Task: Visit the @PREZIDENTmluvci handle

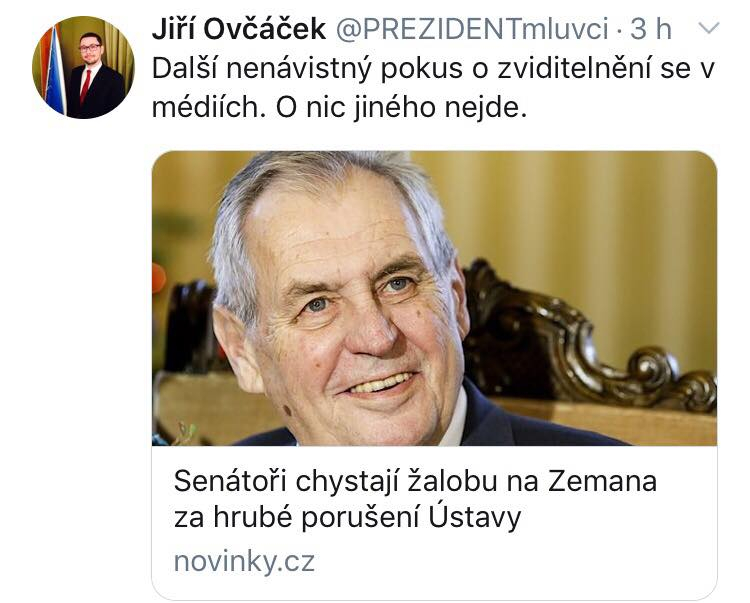Action: click(x=472, y=29)
